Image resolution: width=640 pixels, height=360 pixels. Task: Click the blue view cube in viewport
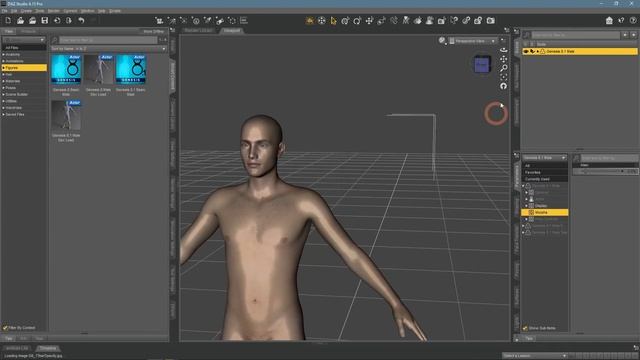click(482, 64)
